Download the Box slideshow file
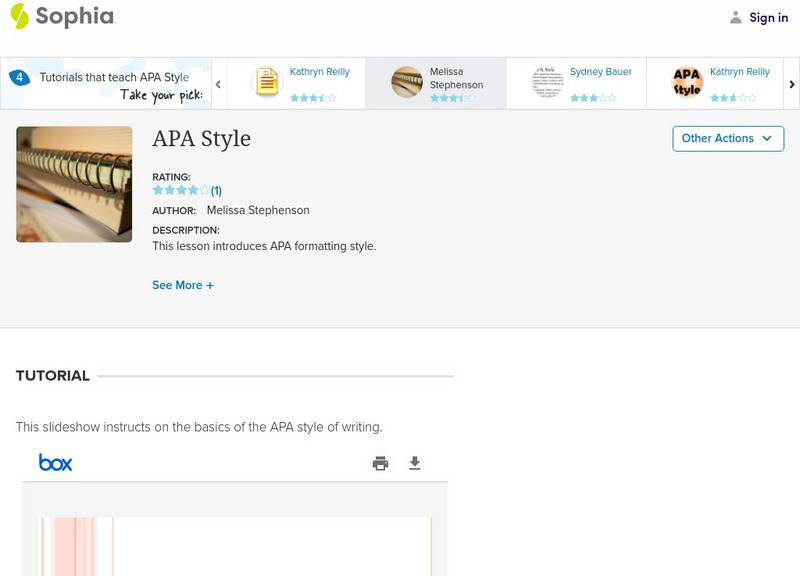Image resolution: width=800 pixels, height=576 pixels. (415, 463)
